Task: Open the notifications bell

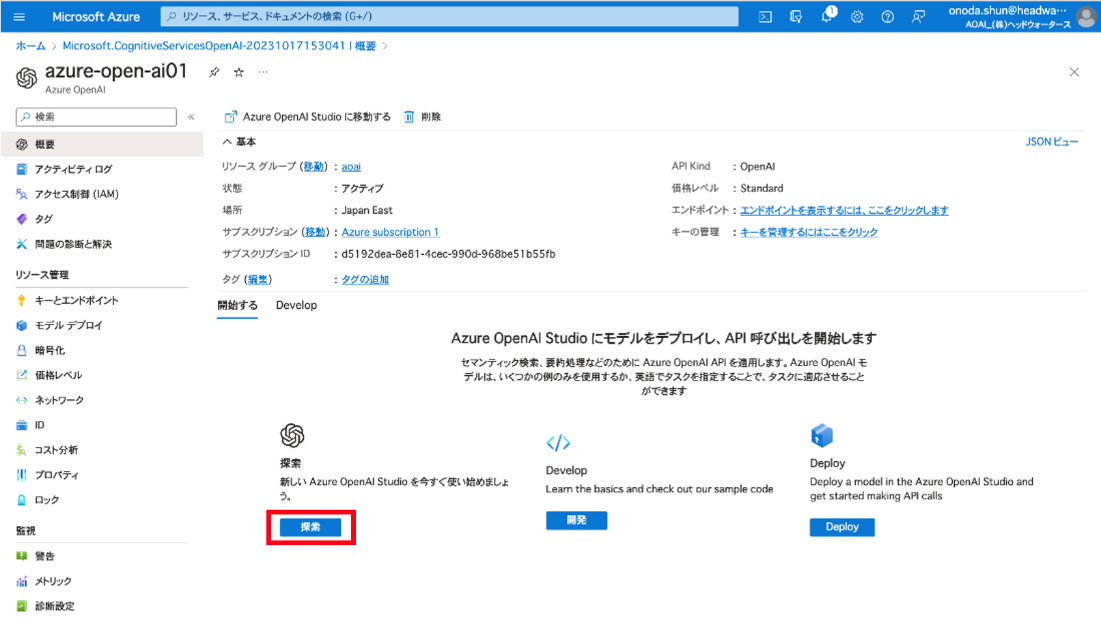Action: (827, 15)
